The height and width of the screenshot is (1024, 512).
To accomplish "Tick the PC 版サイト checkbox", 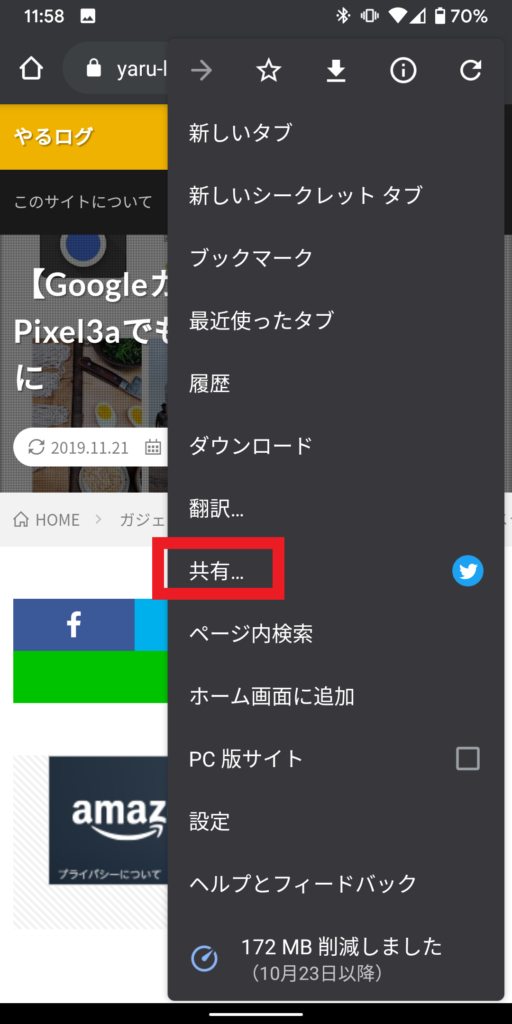I will 468,759.
